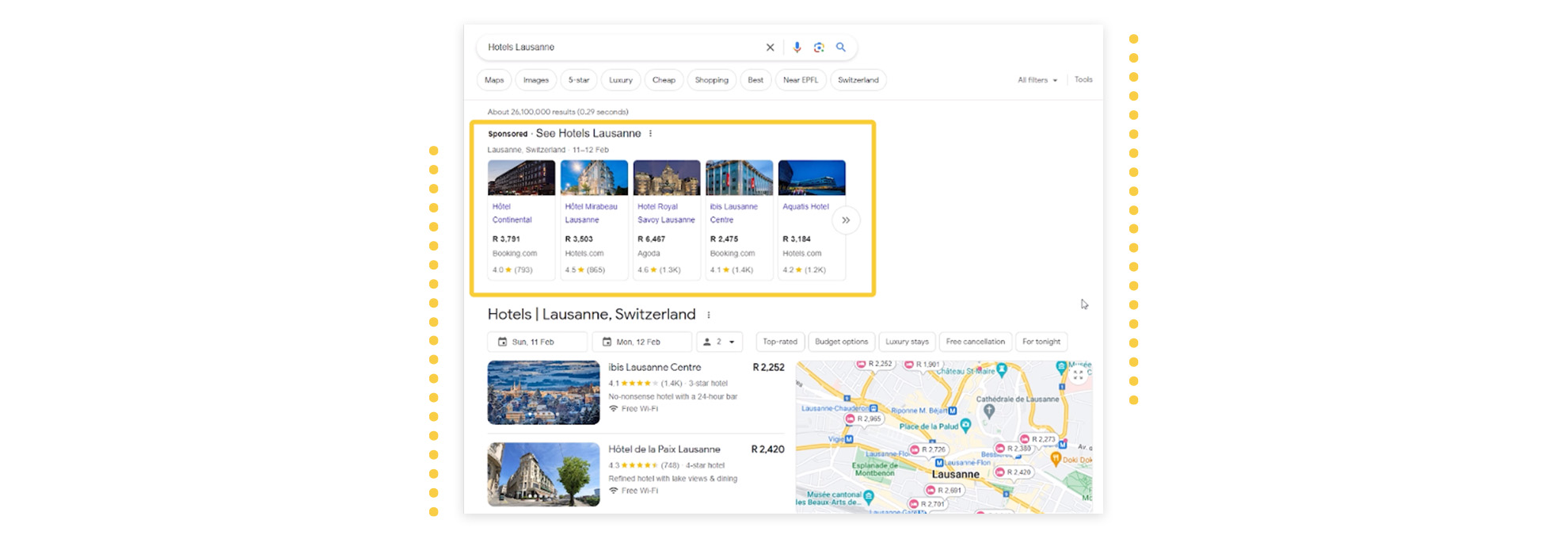This screenshot has height=539, width=1568.
Task: Click the Hôtel de la Paix listing photo
Action: pyautogui.click(x=543, y=474)
